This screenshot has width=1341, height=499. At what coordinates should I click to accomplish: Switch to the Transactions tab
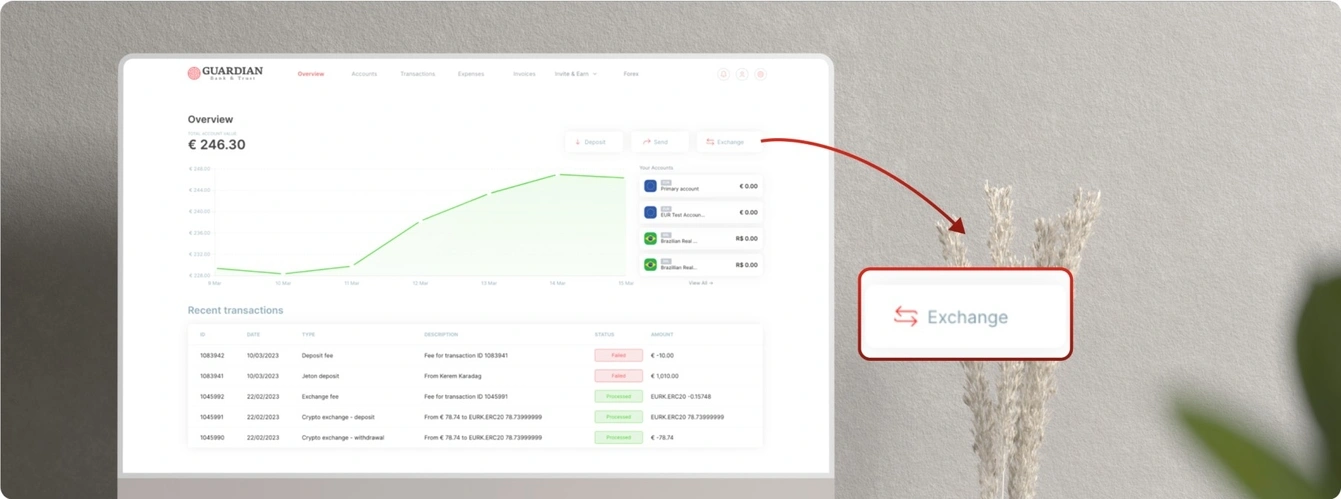[417, 74]
